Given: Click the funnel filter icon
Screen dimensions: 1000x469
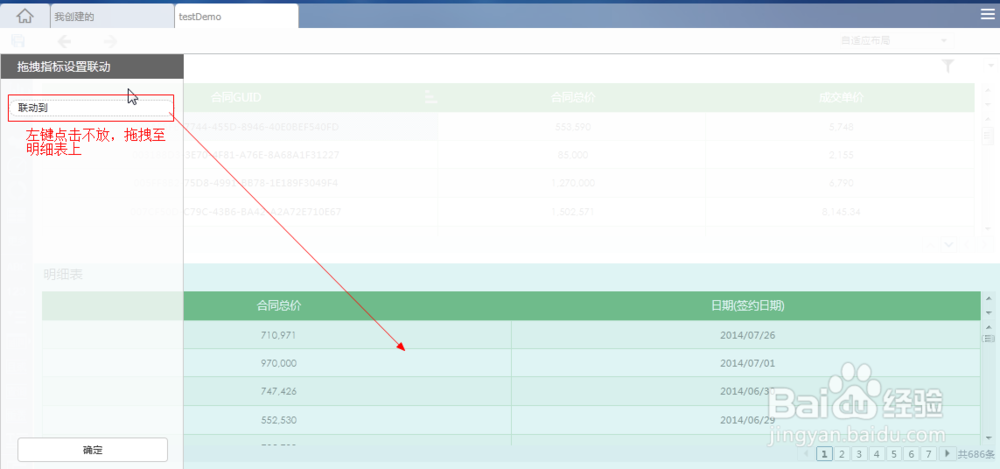Looking at the screenshot, I should [948, 66].
